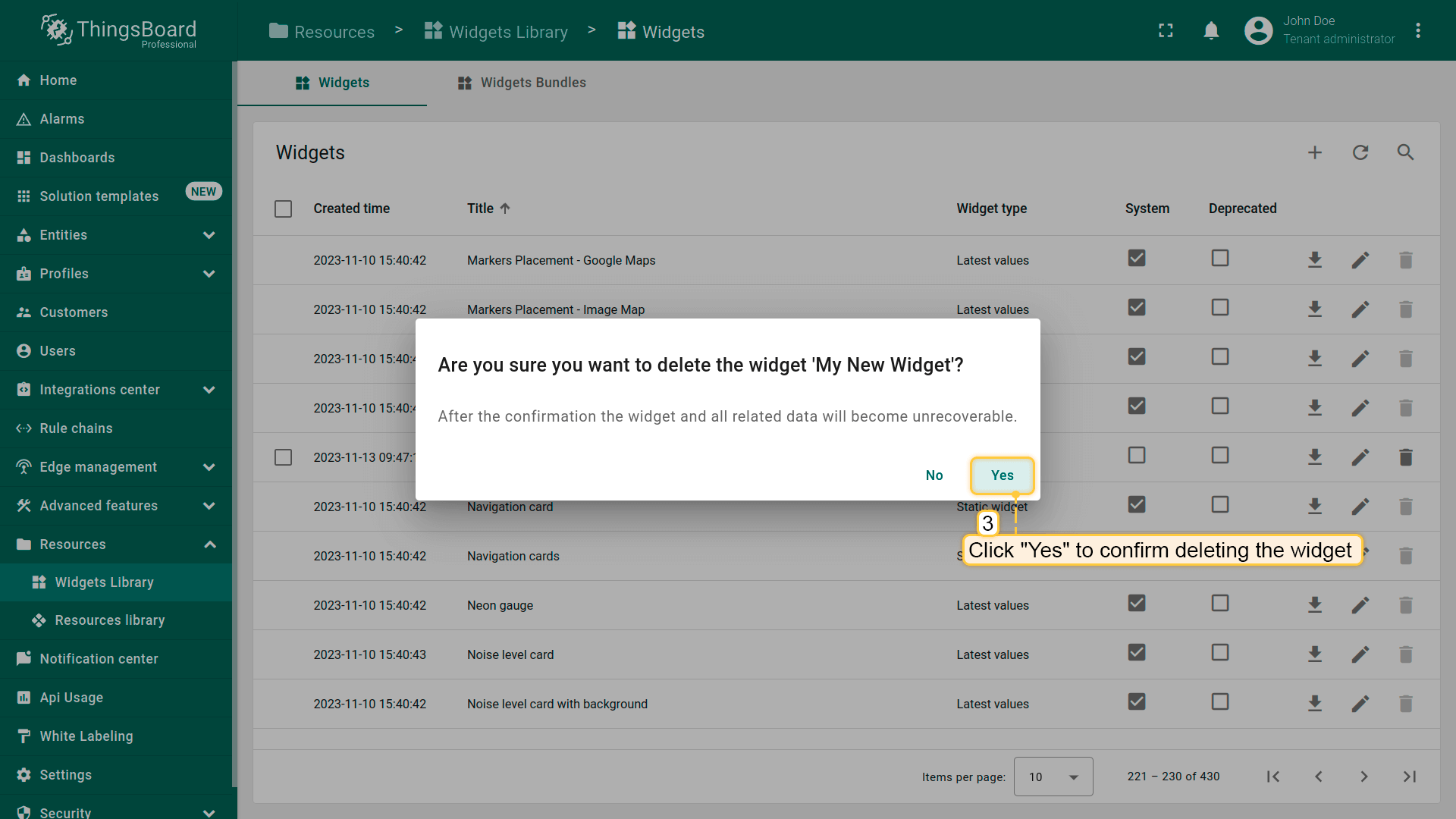The height and width of the screenshot is (819, 1456).
Task: Go to next page of widgets
Action: coord(1363,777)
